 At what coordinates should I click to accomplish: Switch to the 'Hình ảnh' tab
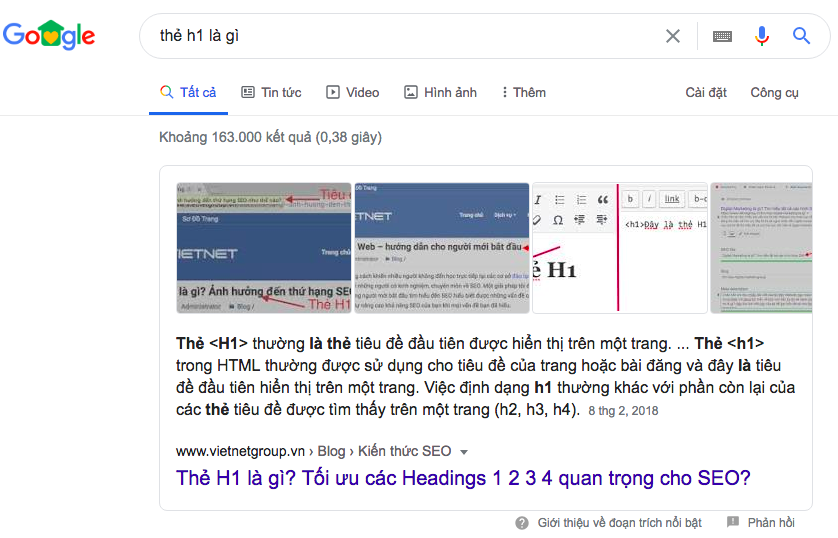tap(440, 92)
